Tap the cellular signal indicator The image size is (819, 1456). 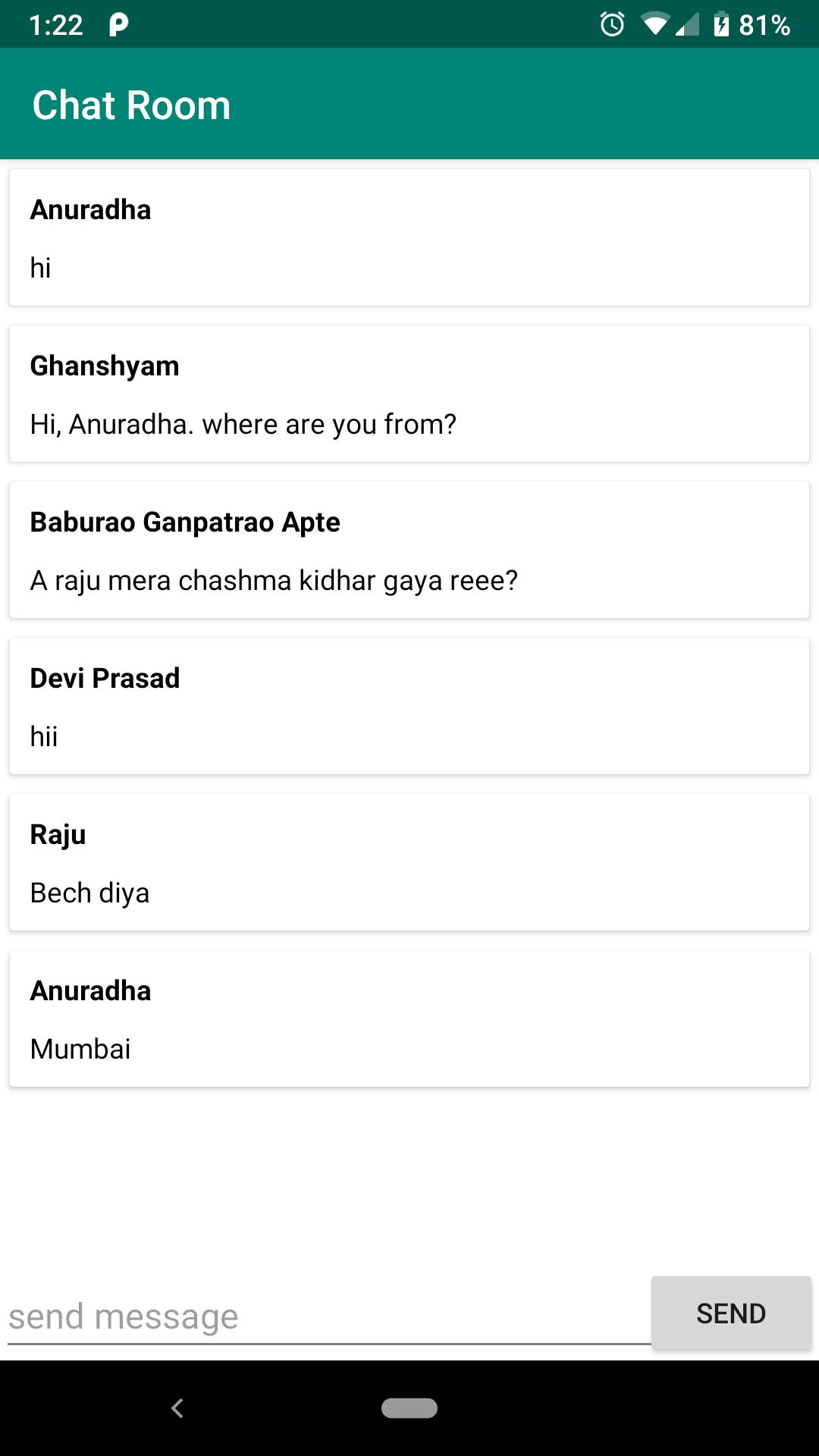click(x=687, y=25)
